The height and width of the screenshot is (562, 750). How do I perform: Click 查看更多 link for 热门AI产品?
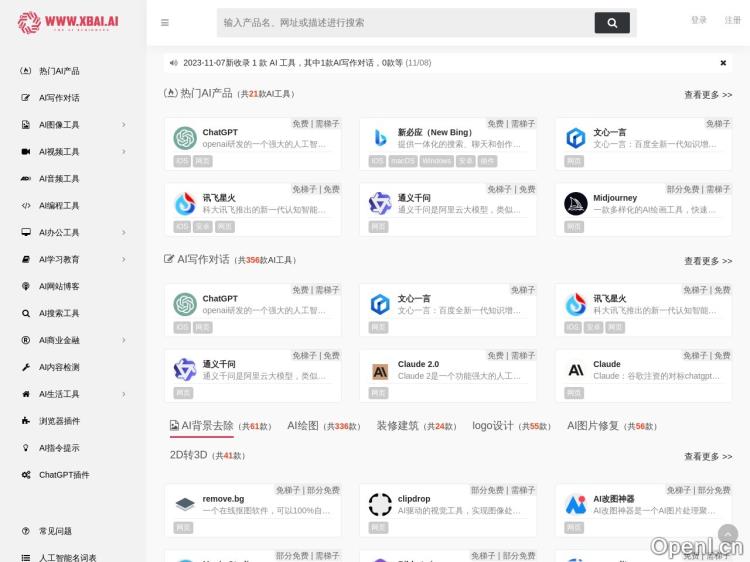pyautogui.click(x=707, y=95)
